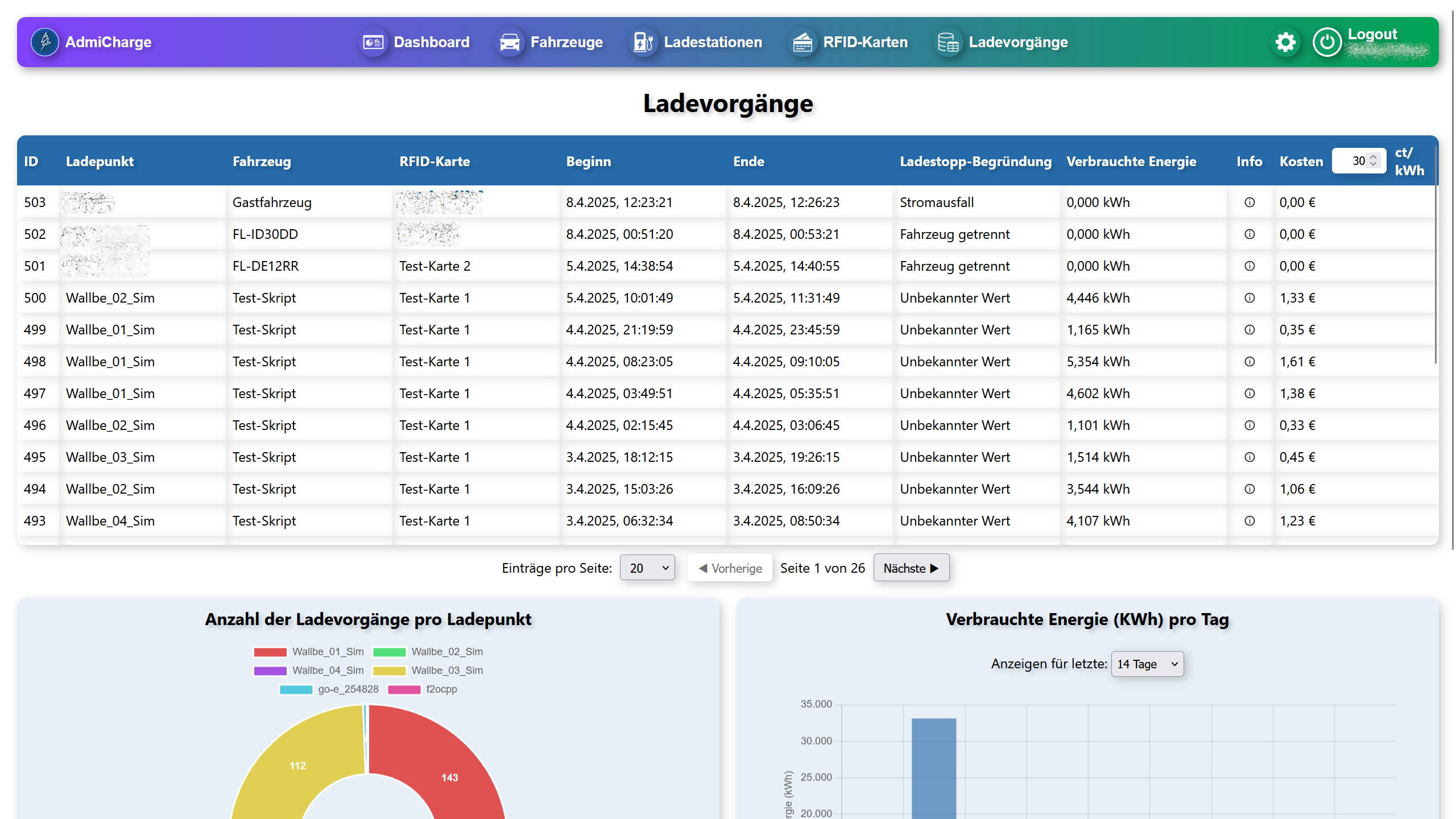
Task: Toggle Wallbe_02_Sim legend entry in chart
Action: tap(447, 652)
